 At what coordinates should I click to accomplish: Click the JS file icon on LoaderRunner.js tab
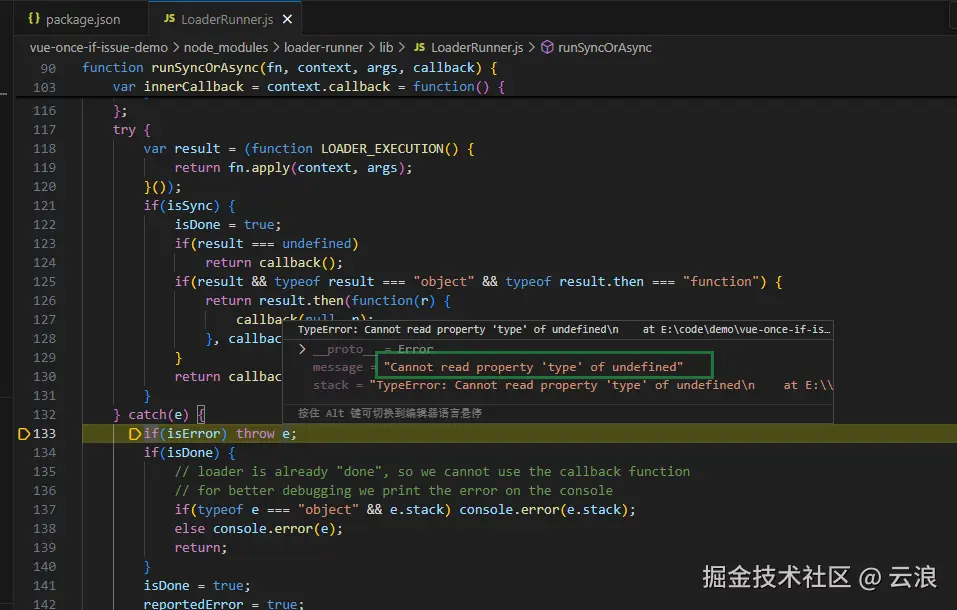click(170, 19)
